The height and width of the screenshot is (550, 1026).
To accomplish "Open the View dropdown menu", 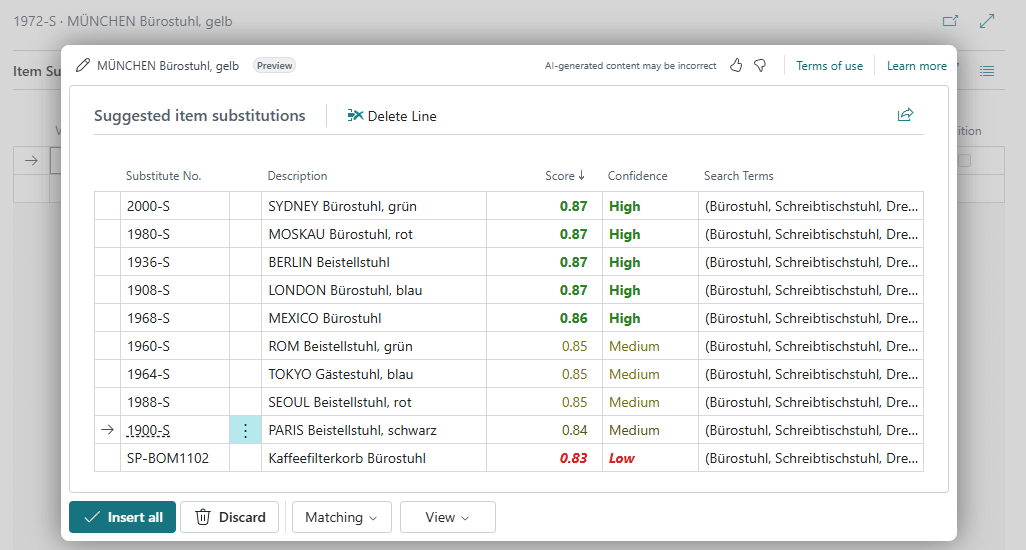I will pyautogui.click(x=447, y=517).
